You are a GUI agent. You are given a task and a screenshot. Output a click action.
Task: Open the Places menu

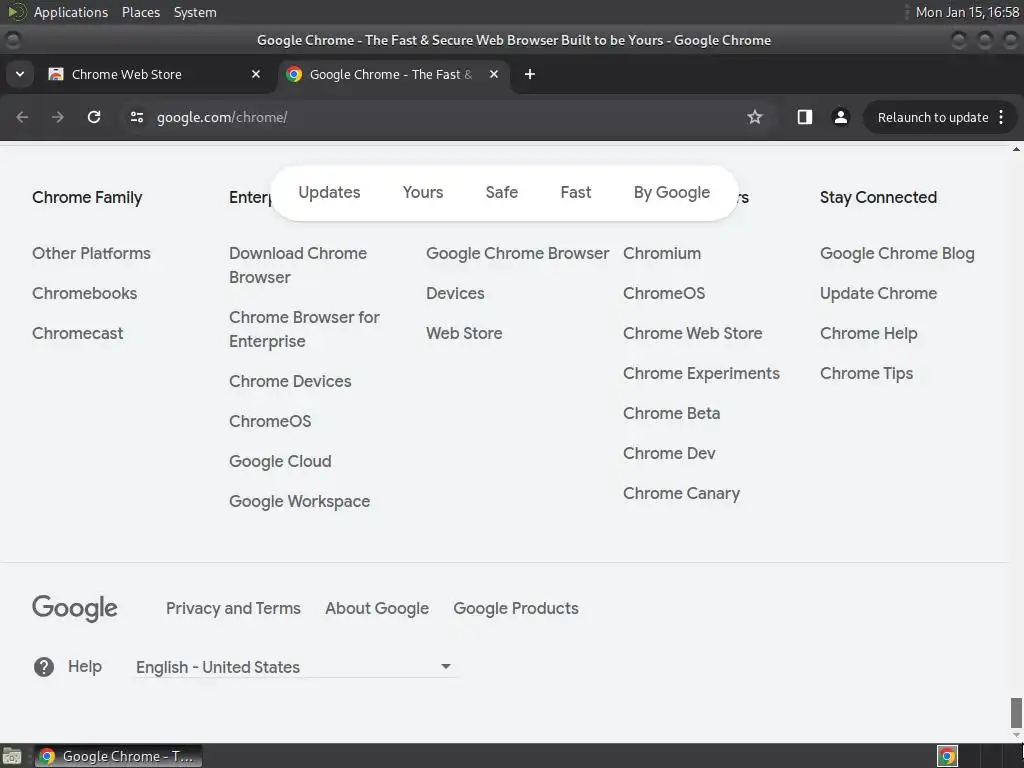140,12
